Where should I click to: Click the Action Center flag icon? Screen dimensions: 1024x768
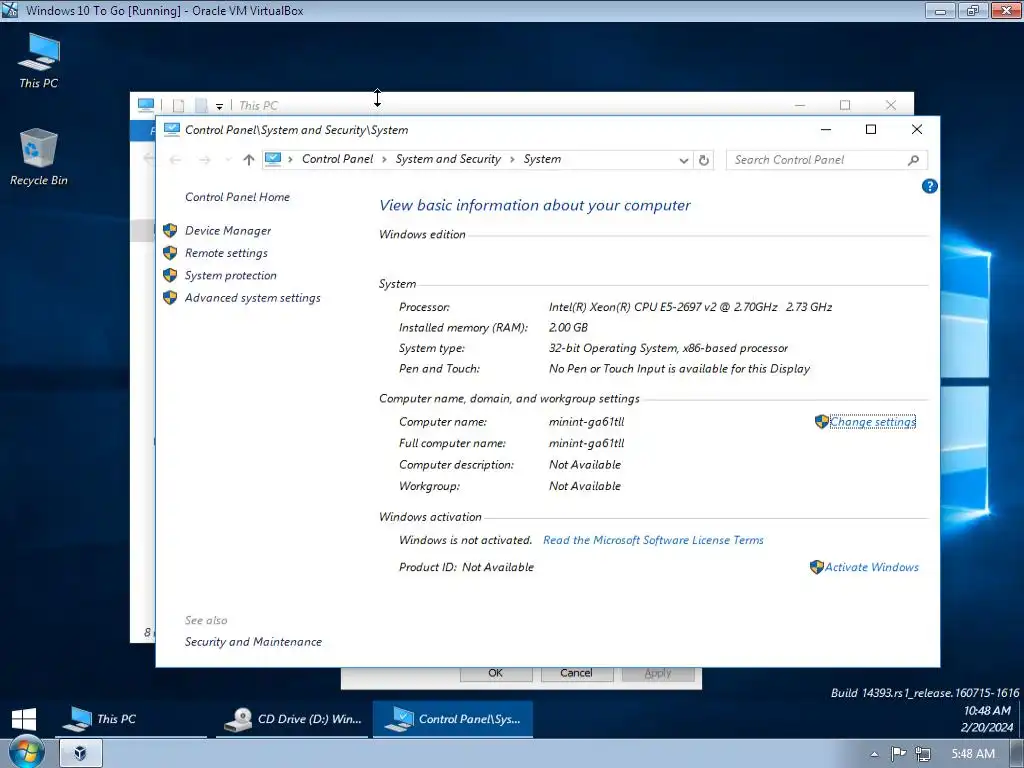click(x=899, y=754)
